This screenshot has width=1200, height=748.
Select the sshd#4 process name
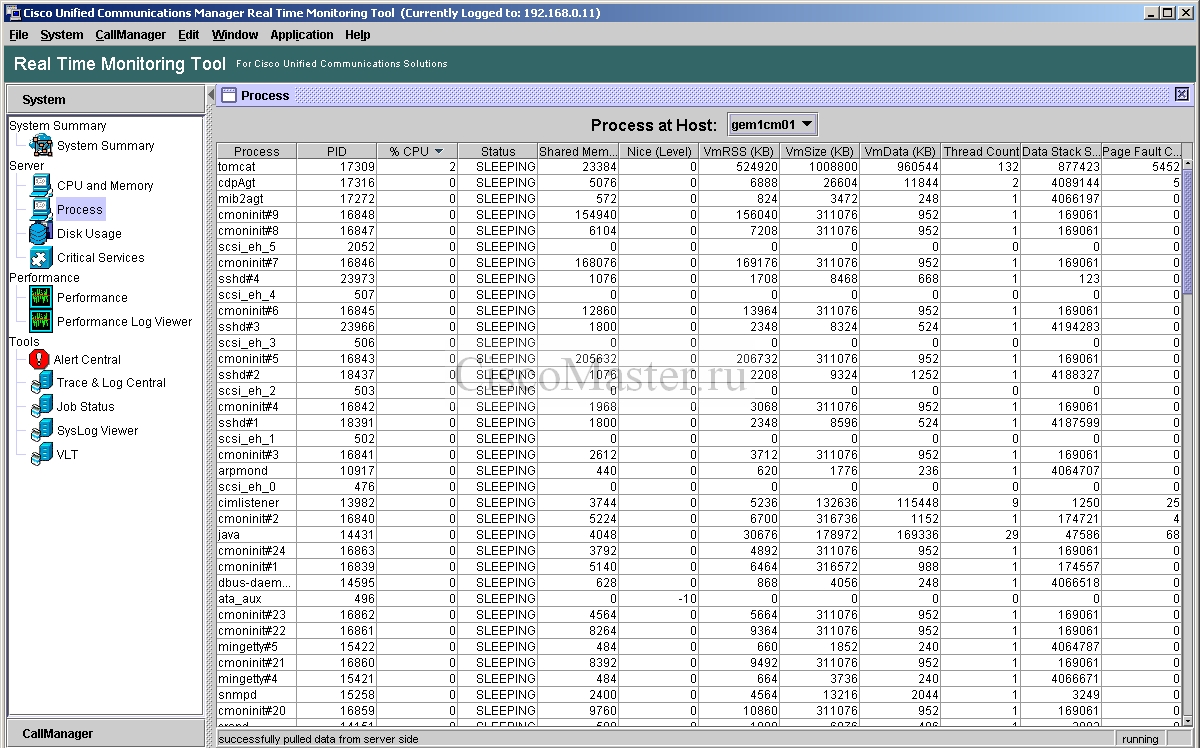click(x=239, y=279)
